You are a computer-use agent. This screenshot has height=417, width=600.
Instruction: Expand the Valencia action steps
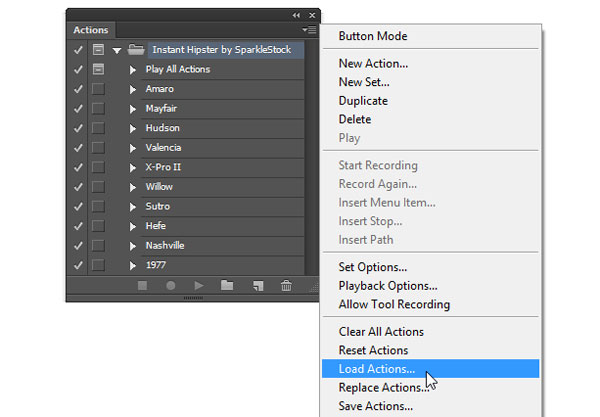pyautogui.click(x=132, y=148)
